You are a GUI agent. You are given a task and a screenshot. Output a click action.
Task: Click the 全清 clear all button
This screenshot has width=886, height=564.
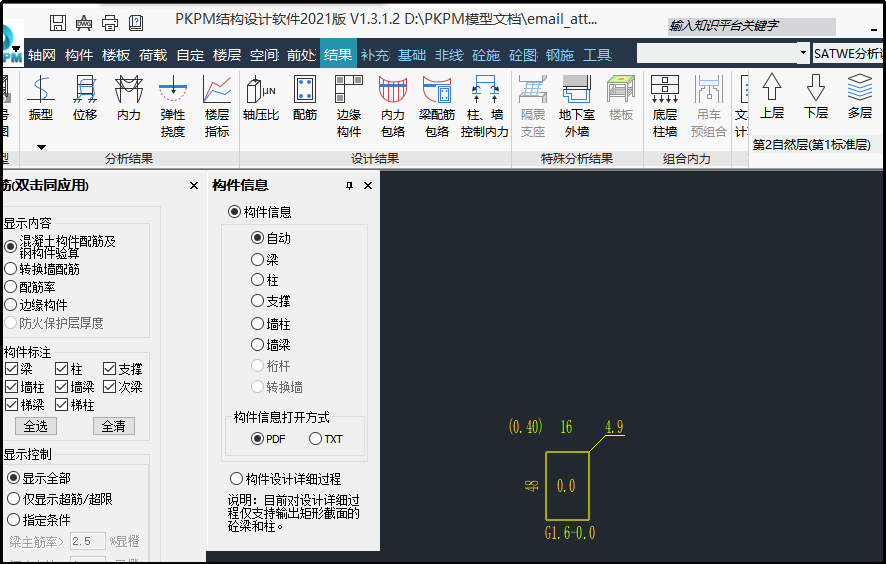(x=114, y=426)
